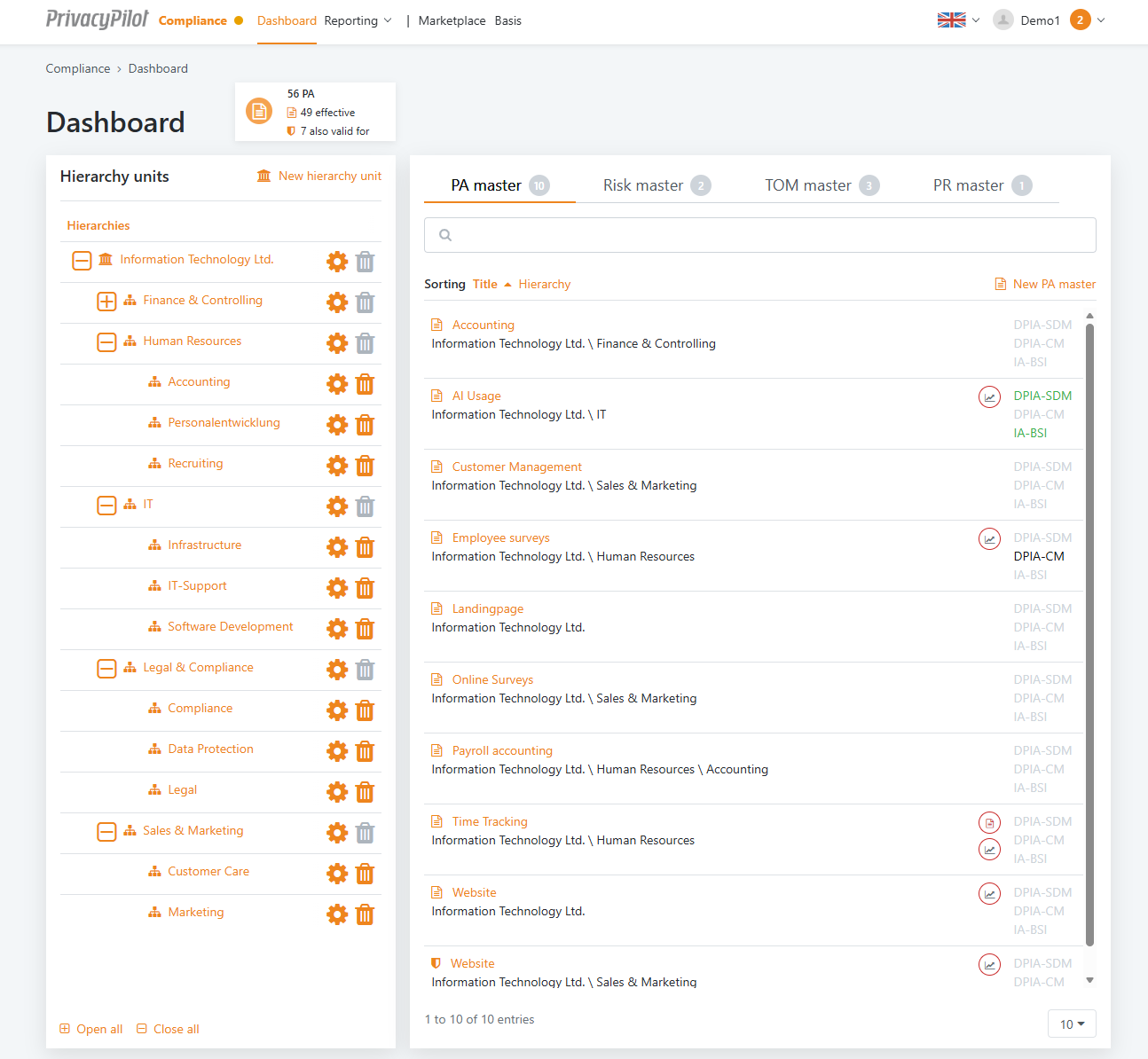The width and height of the screenshot is (1148, 1059).
Task: Open settings gear for Recruiting unit
Action: pyautogui.click(x=337, y=466)
